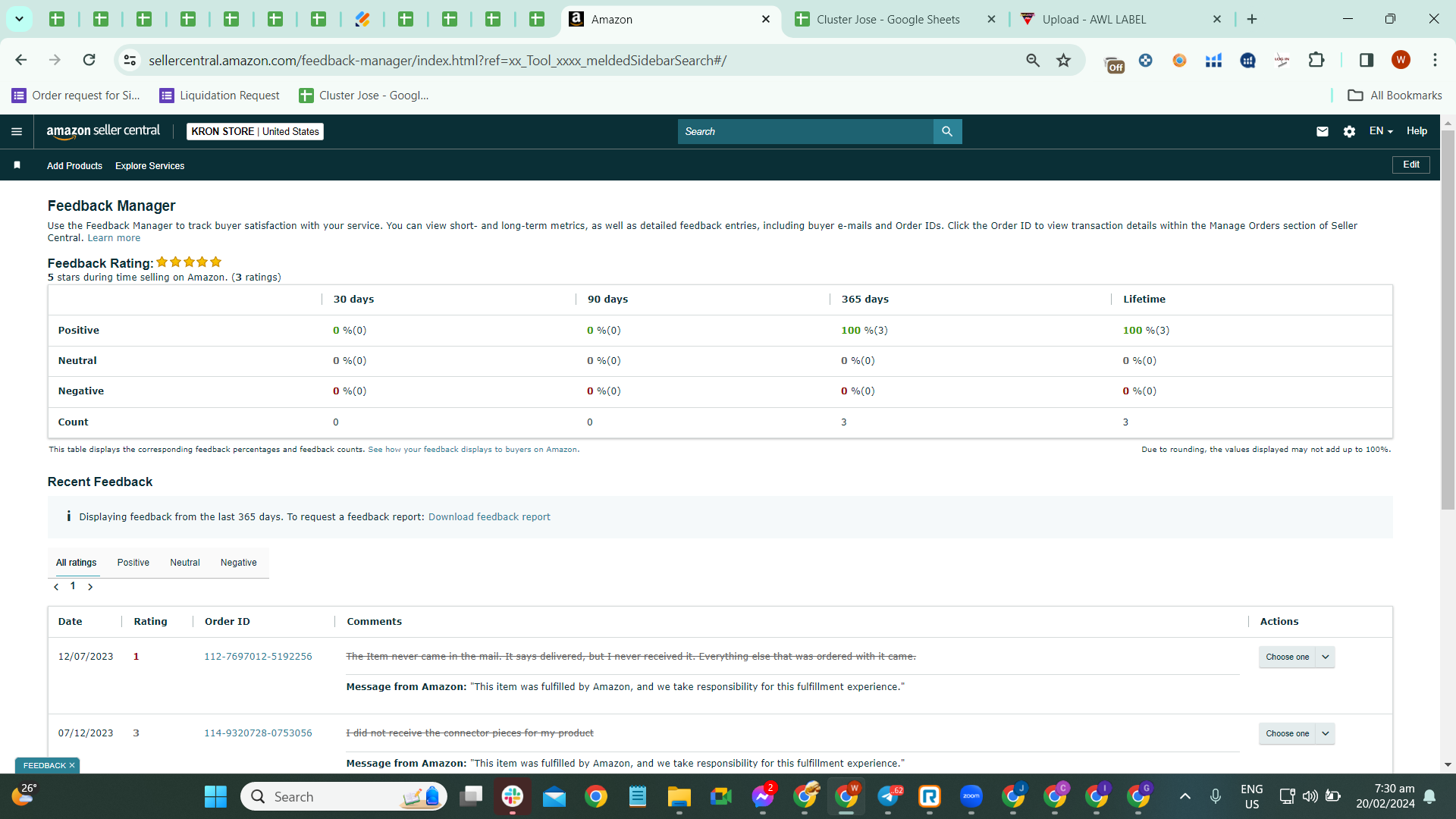The image size is (1456, 819).
Task: Open the browser zoom magnifier icon in the address bar
Action: click(x=1033, y=60)
